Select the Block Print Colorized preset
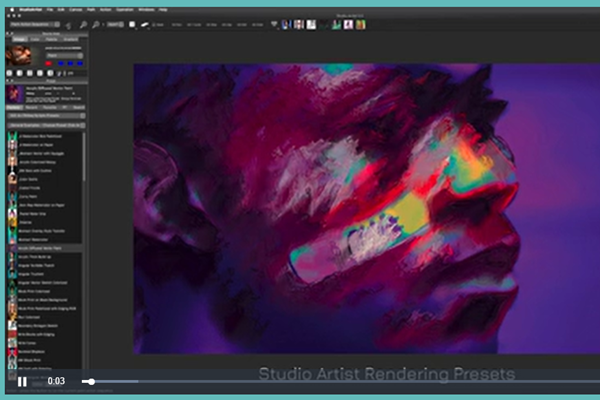The image size is (600, 400). coord(45,291)
